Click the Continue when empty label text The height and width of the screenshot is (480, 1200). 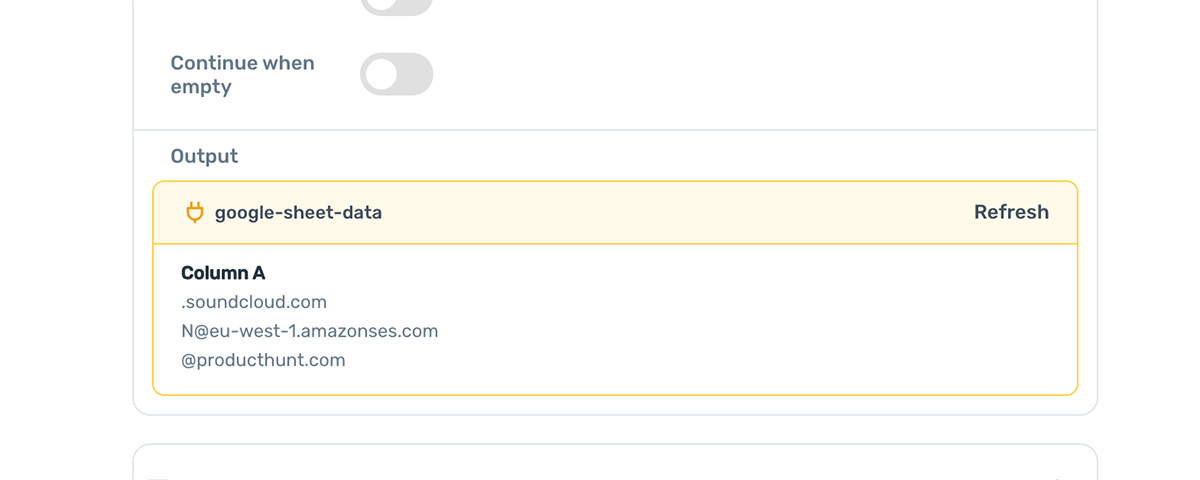(x=242, y=75)
